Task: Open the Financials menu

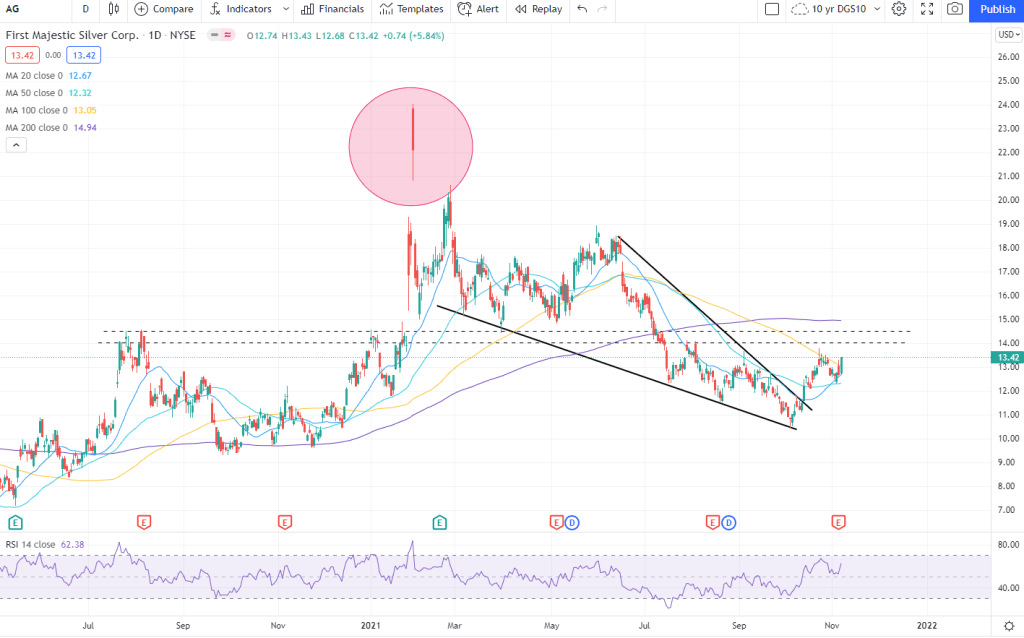Action: point(334,9)
